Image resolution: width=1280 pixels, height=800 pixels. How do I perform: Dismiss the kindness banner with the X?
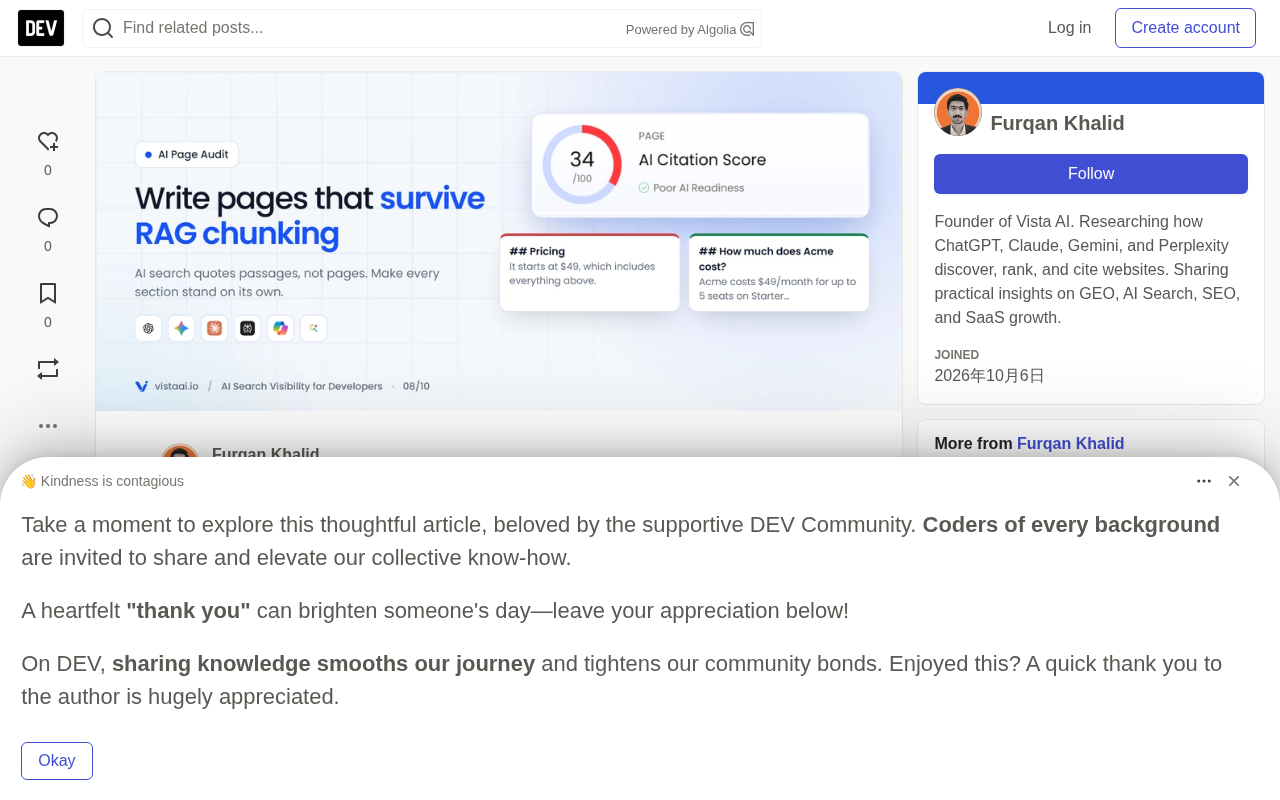tap(1234, 481)
